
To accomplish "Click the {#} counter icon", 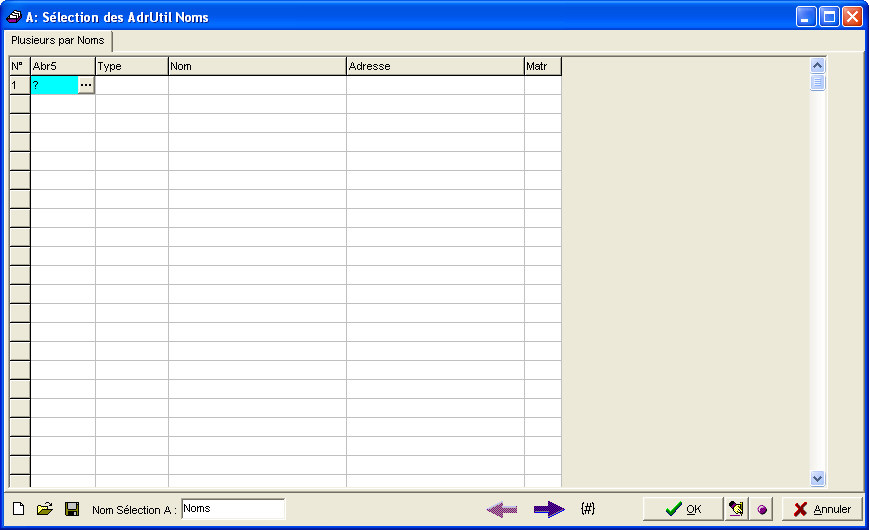I will click(588, 508).
